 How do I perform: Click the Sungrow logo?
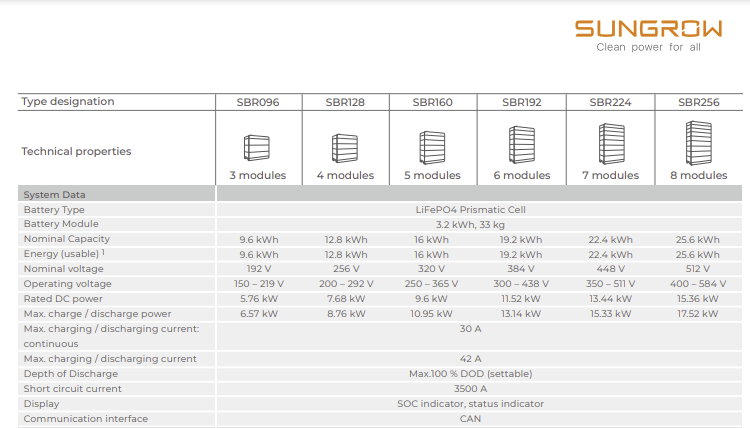pyautogui.click(x=648, y=29)
